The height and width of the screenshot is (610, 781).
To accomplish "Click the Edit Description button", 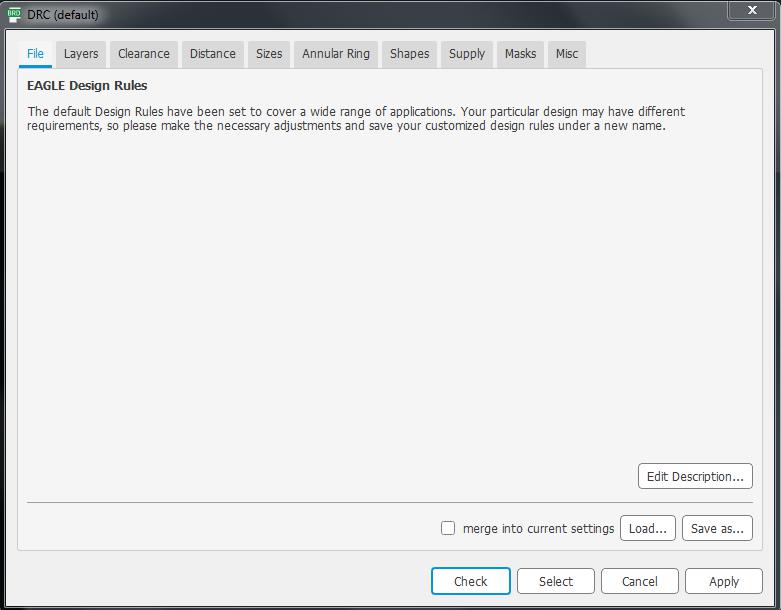I will (x=695, y=477).
